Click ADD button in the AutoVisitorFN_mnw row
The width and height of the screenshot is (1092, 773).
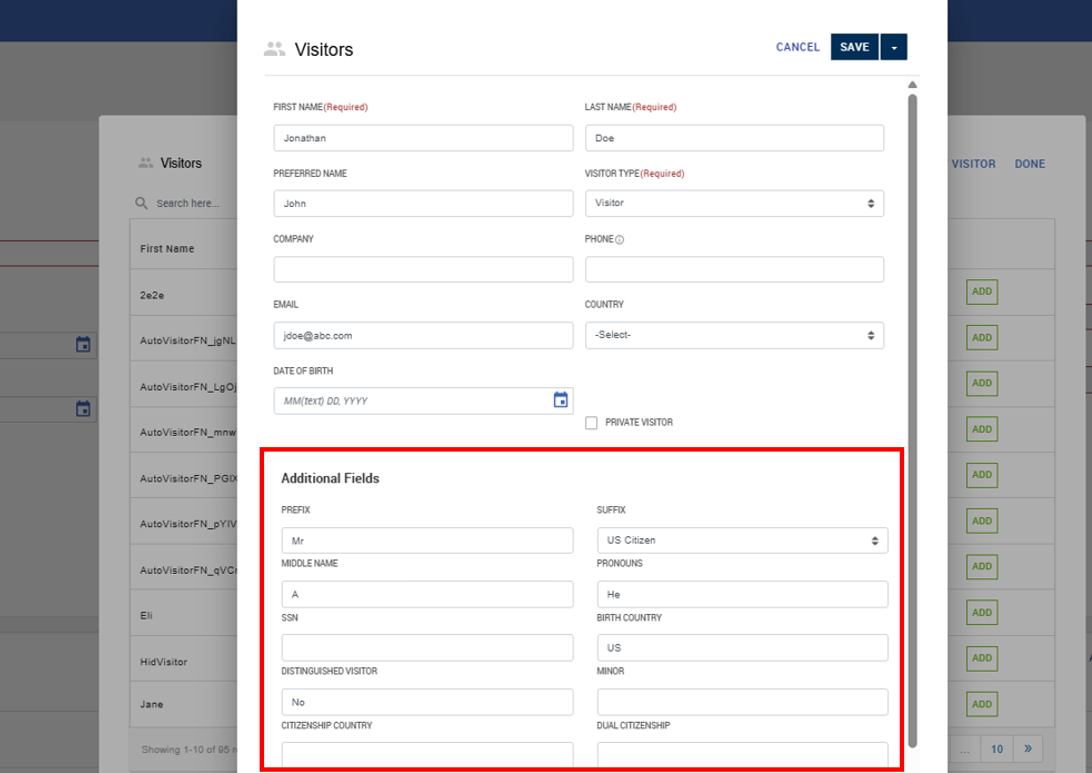(x=982, y=429)
